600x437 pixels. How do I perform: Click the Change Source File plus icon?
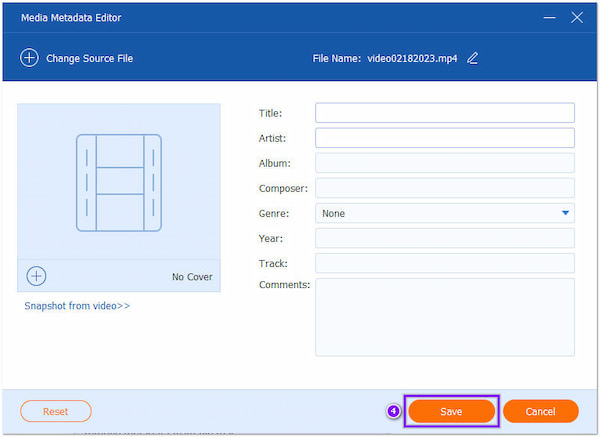[x=29, y=58]
